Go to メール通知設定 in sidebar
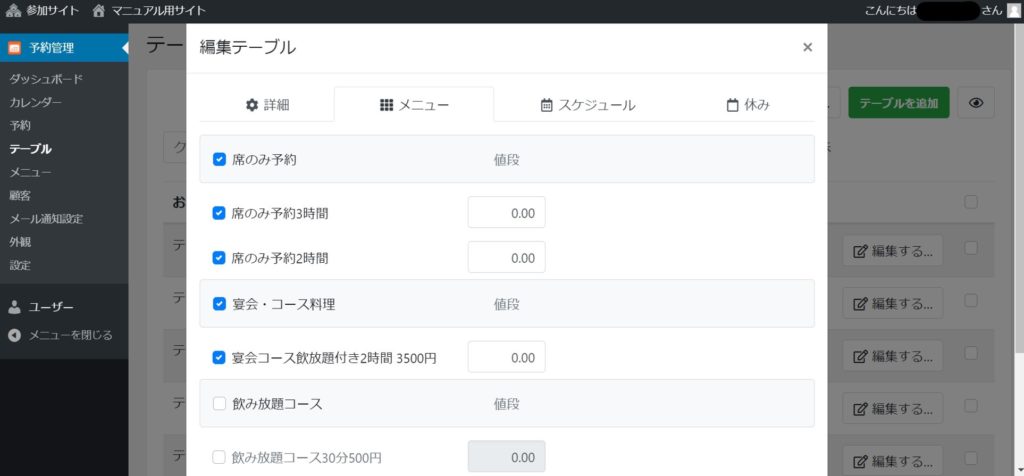This screenshot has width=1024, height=476. (x=46, y=218)
